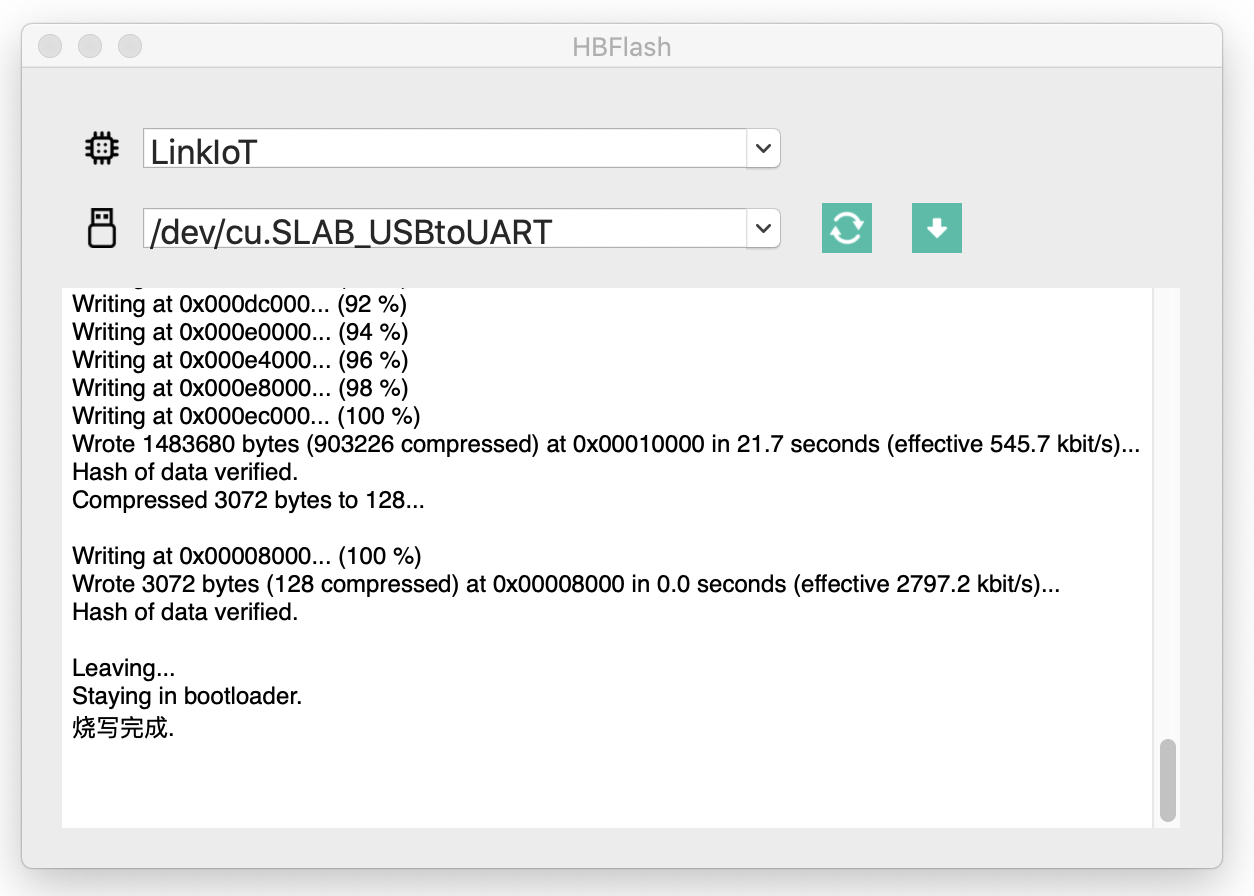Click the chip icon beside LinkIoT

(101, 148)
